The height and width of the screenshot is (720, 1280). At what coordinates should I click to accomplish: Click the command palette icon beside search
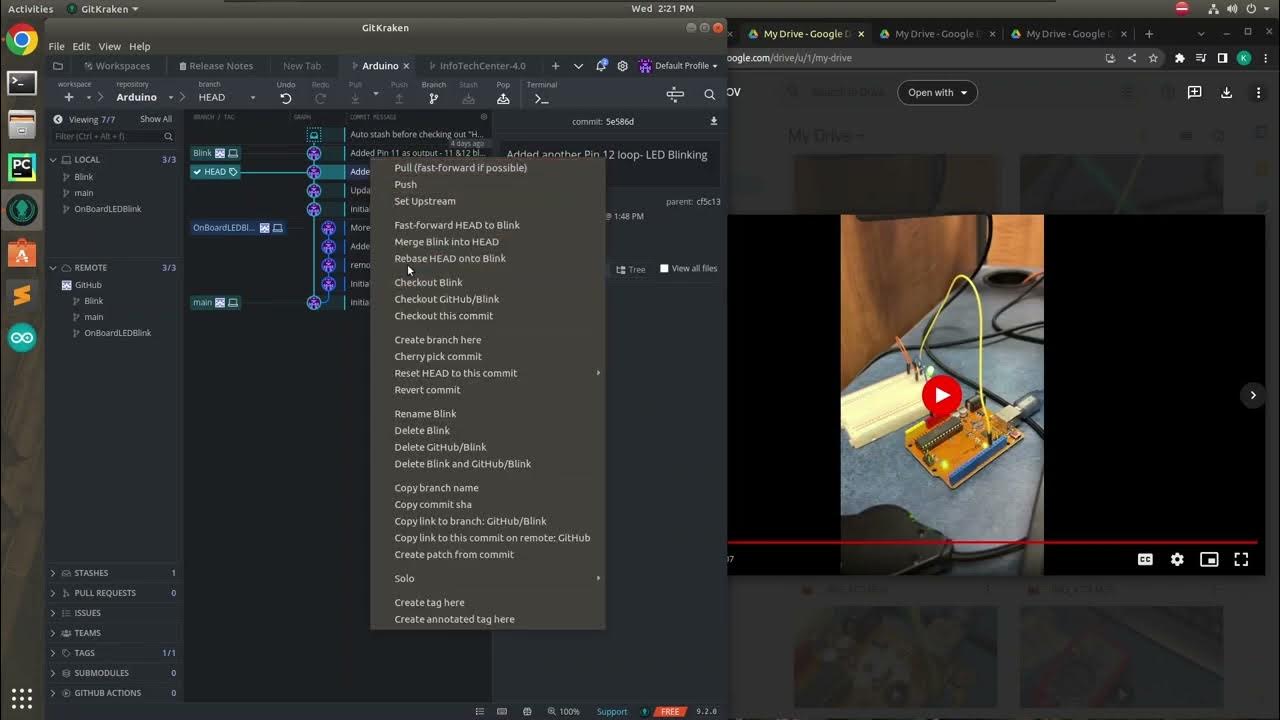[675, 95]
